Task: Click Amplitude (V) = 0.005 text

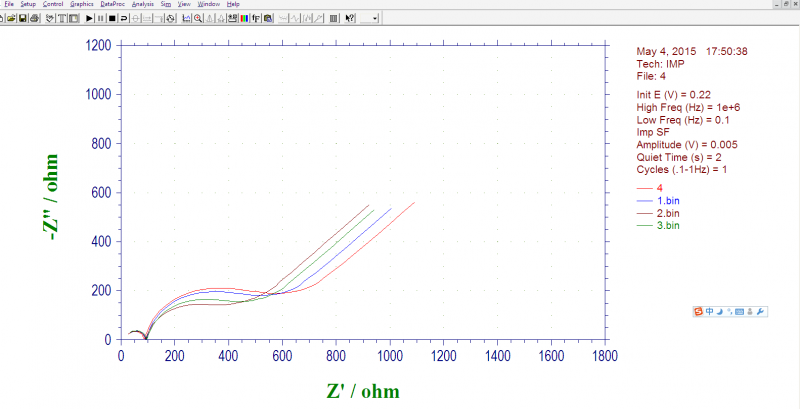Action: click(687, 145)
